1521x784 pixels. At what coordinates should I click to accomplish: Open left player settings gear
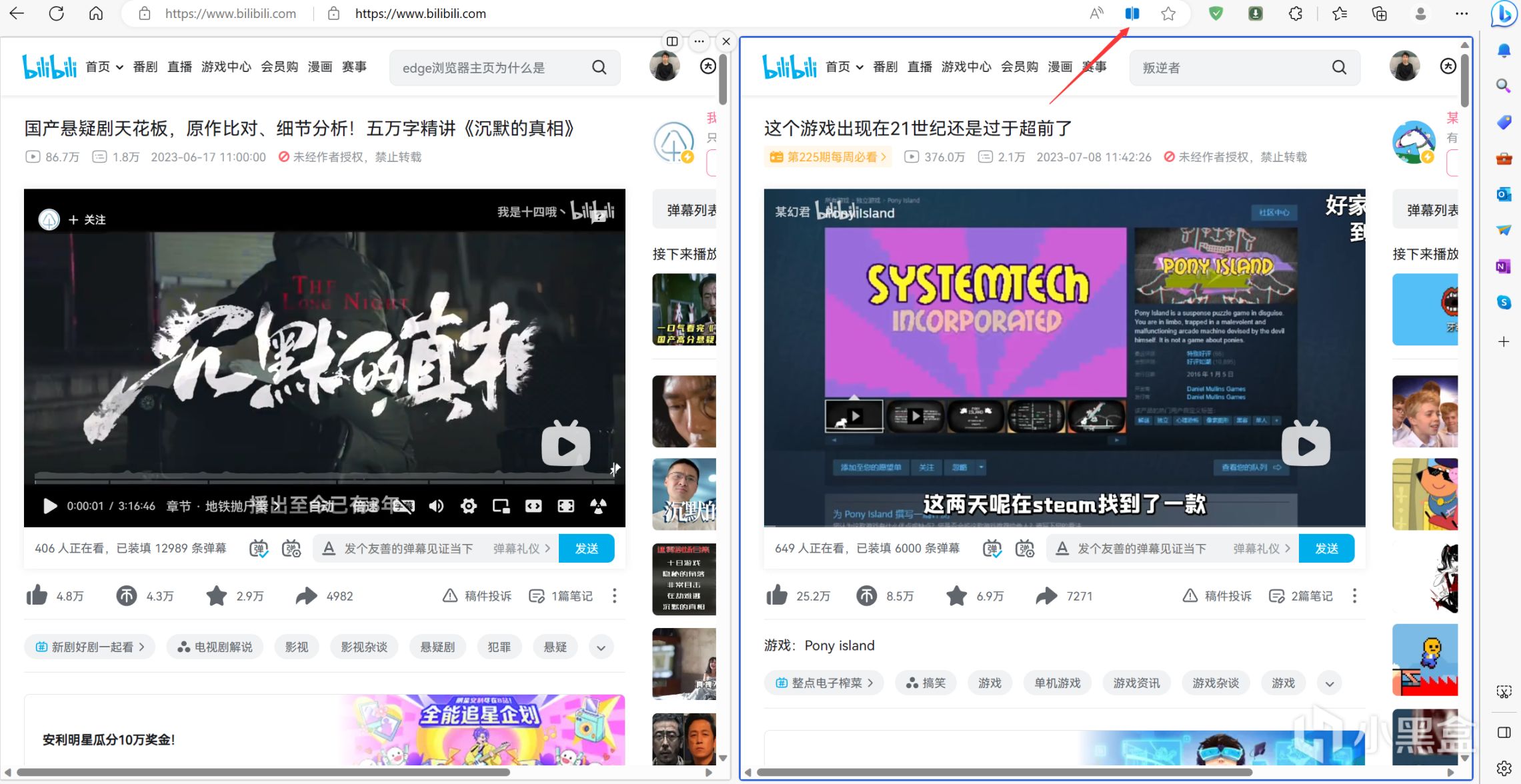469,506
